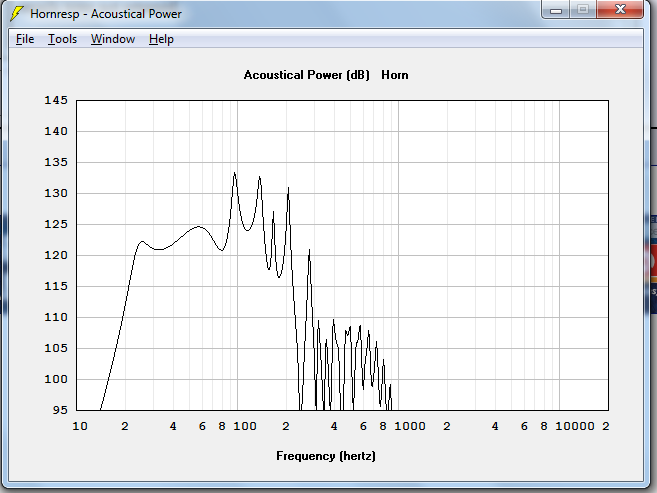Click the 'Frequency (hertz)' axis label

(x=326, y=456)
